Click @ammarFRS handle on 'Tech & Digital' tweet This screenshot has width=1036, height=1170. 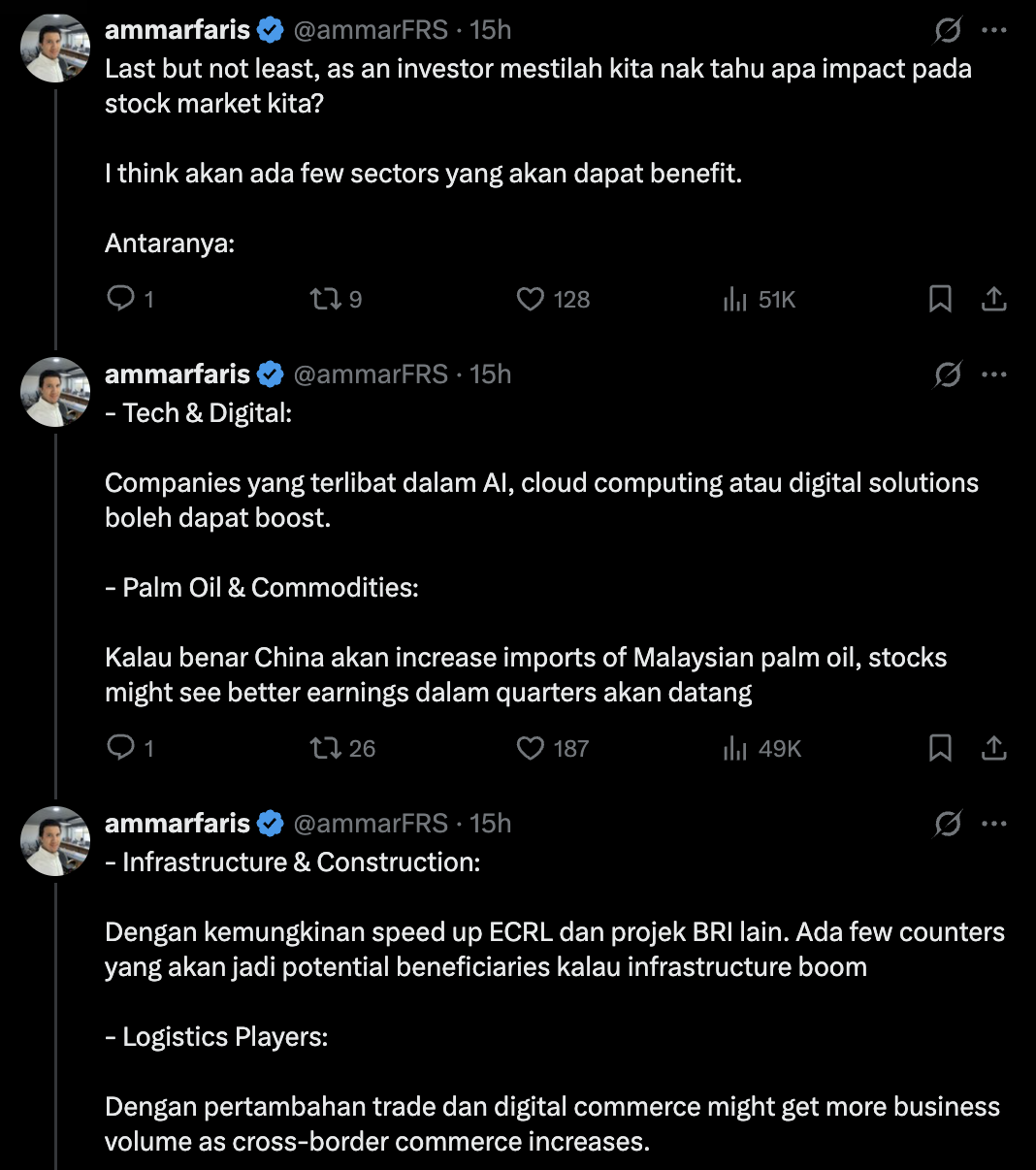click(x=370, y=374)
